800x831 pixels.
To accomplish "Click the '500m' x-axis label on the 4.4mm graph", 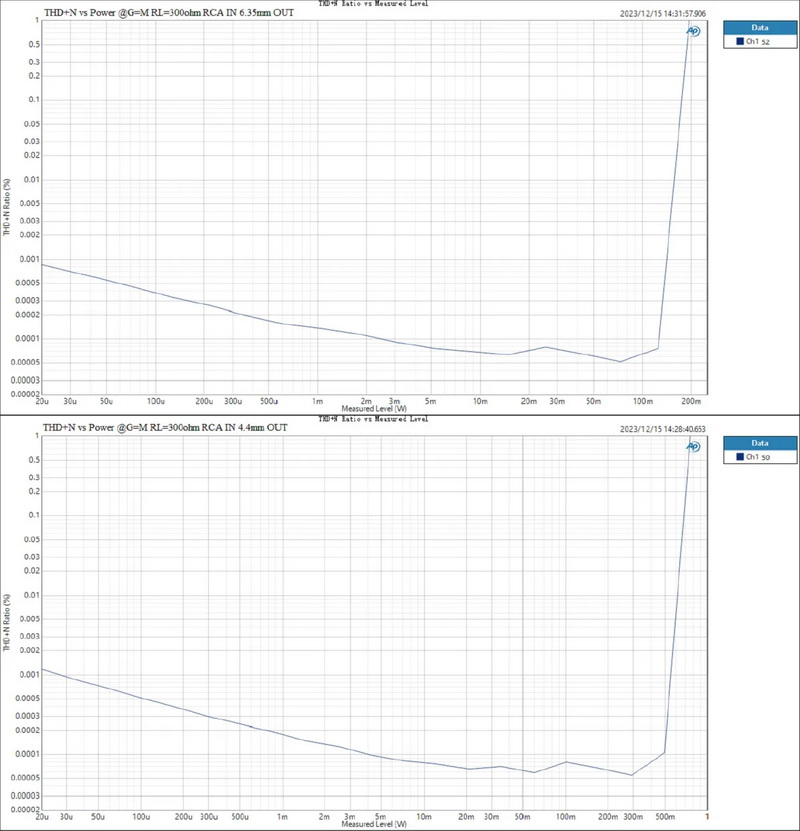I will (x=665, y=817).
